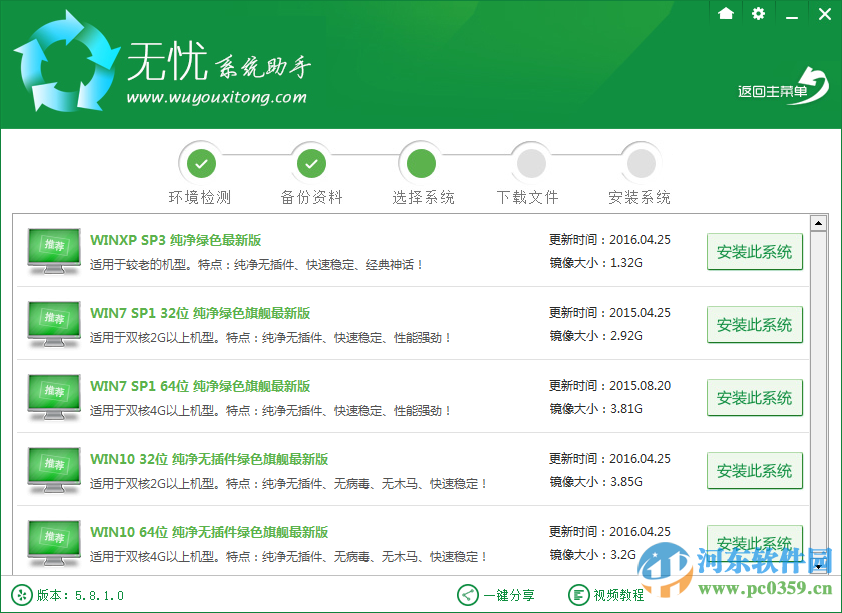Click the home icon in the title bar
842x613 pixels.
coord(725,14)
